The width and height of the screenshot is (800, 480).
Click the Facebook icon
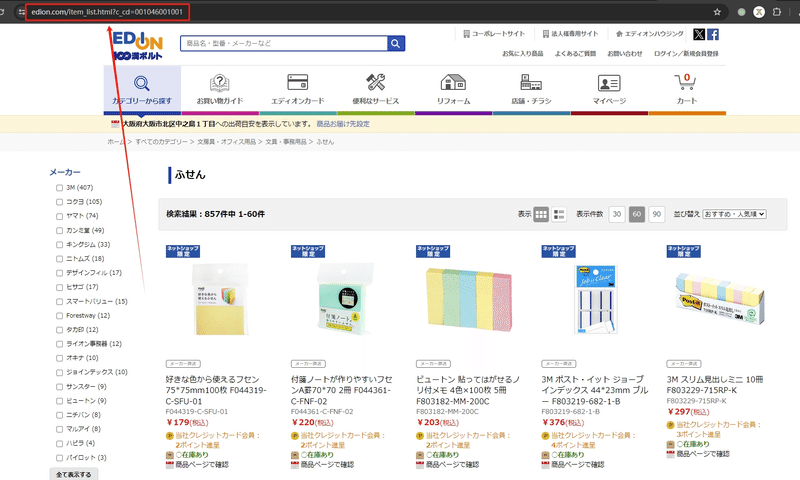[713, 34]
